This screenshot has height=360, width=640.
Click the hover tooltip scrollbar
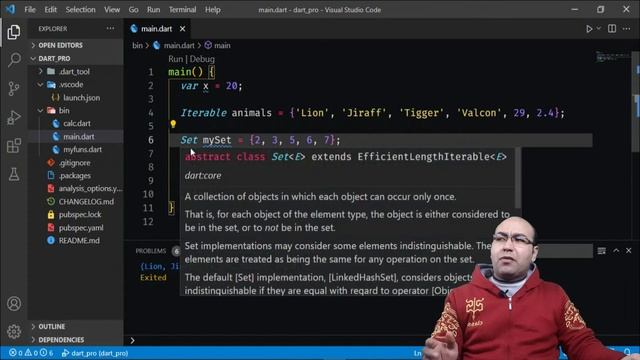click(518, 178)
